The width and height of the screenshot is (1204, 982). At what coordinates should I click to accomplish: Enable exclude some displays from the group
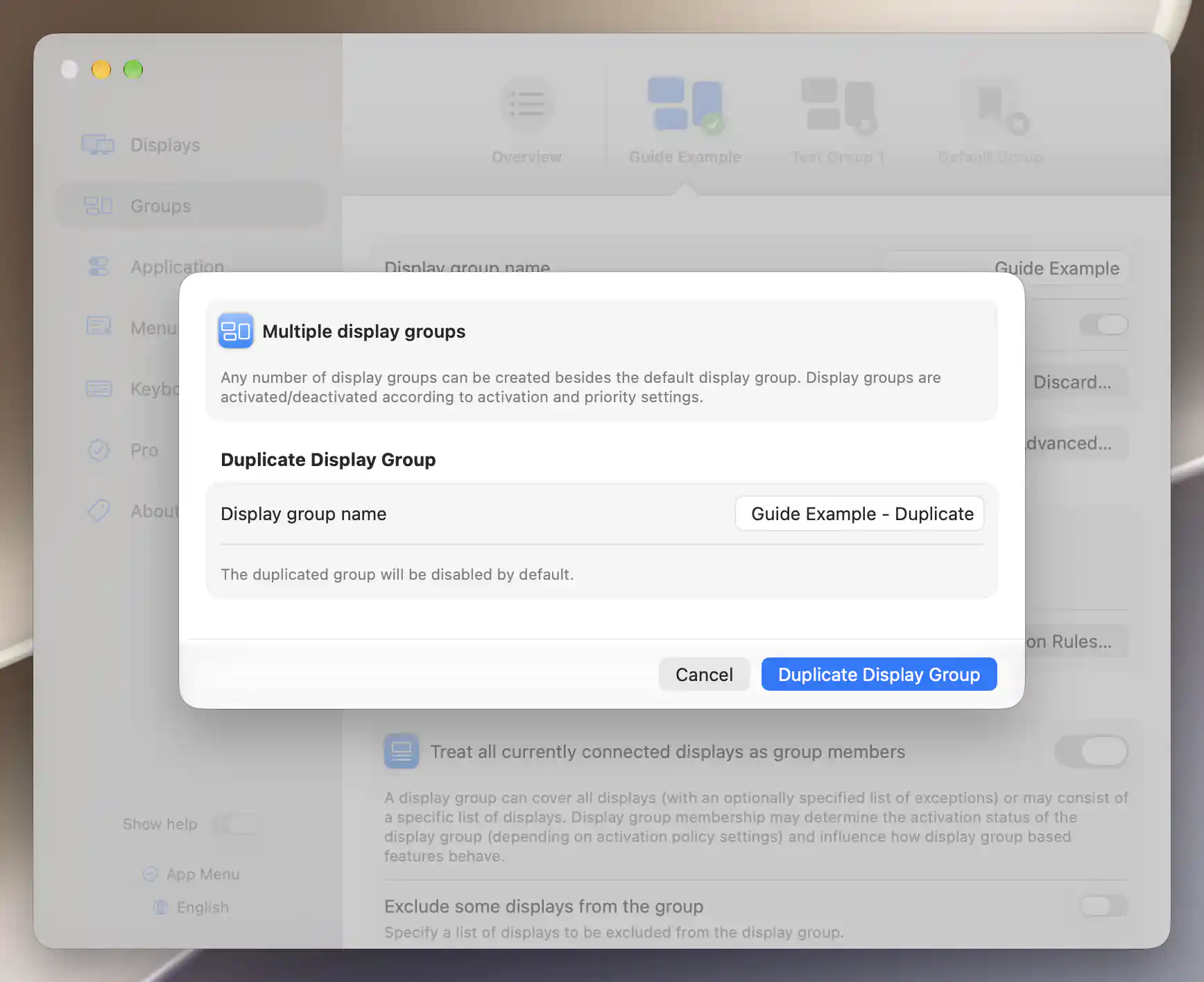tap(1104, 906)
